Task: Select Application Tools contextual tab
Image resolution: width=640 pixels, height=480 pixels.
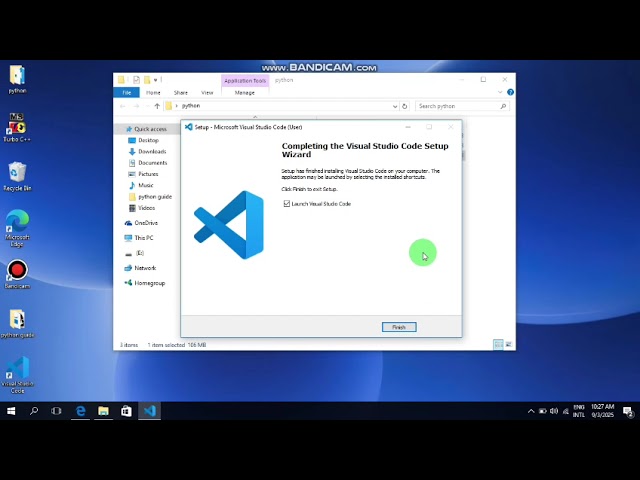Action: (245, 80)
